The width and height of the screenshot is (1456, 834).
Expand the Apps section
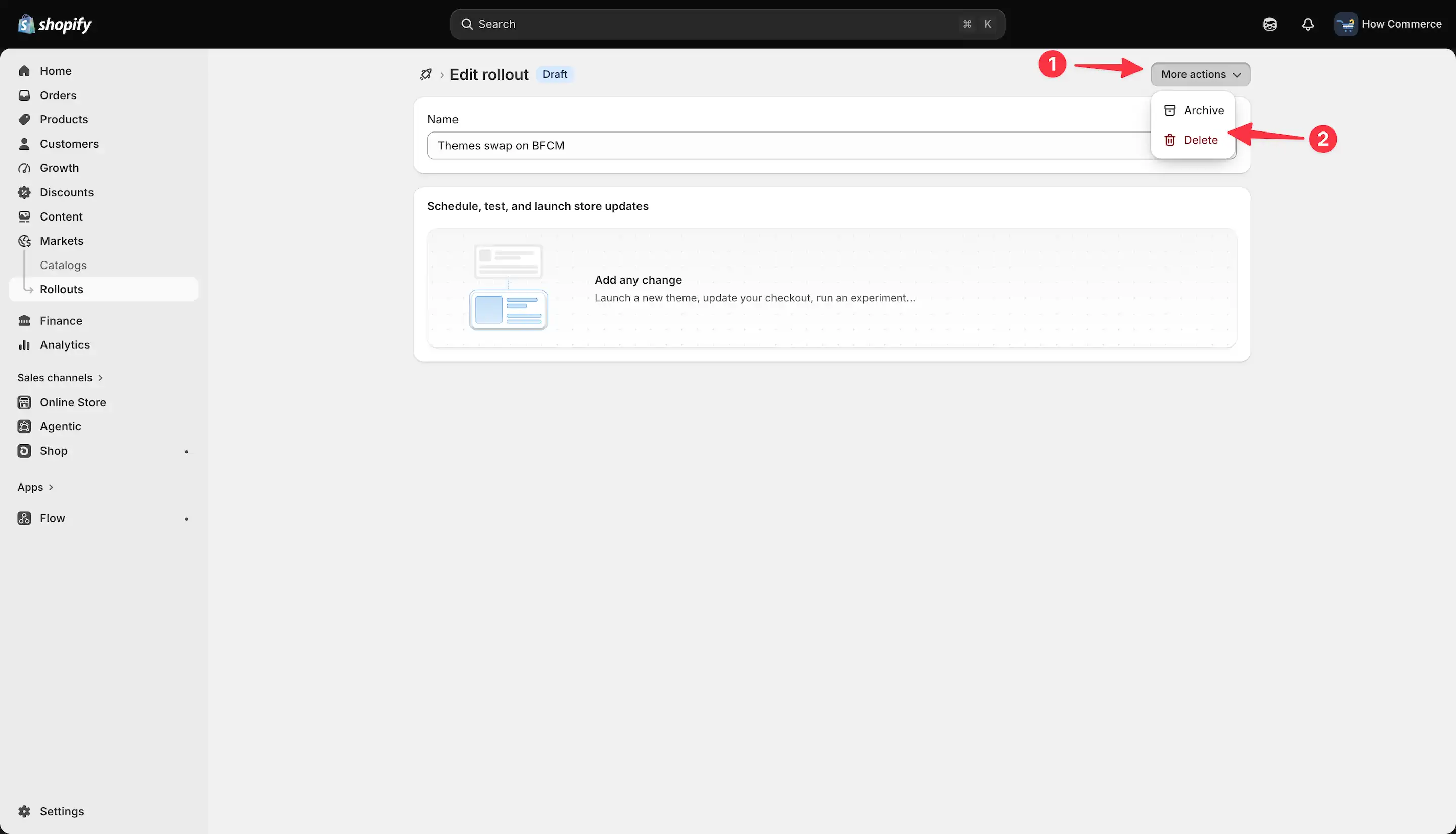point(35,487)
